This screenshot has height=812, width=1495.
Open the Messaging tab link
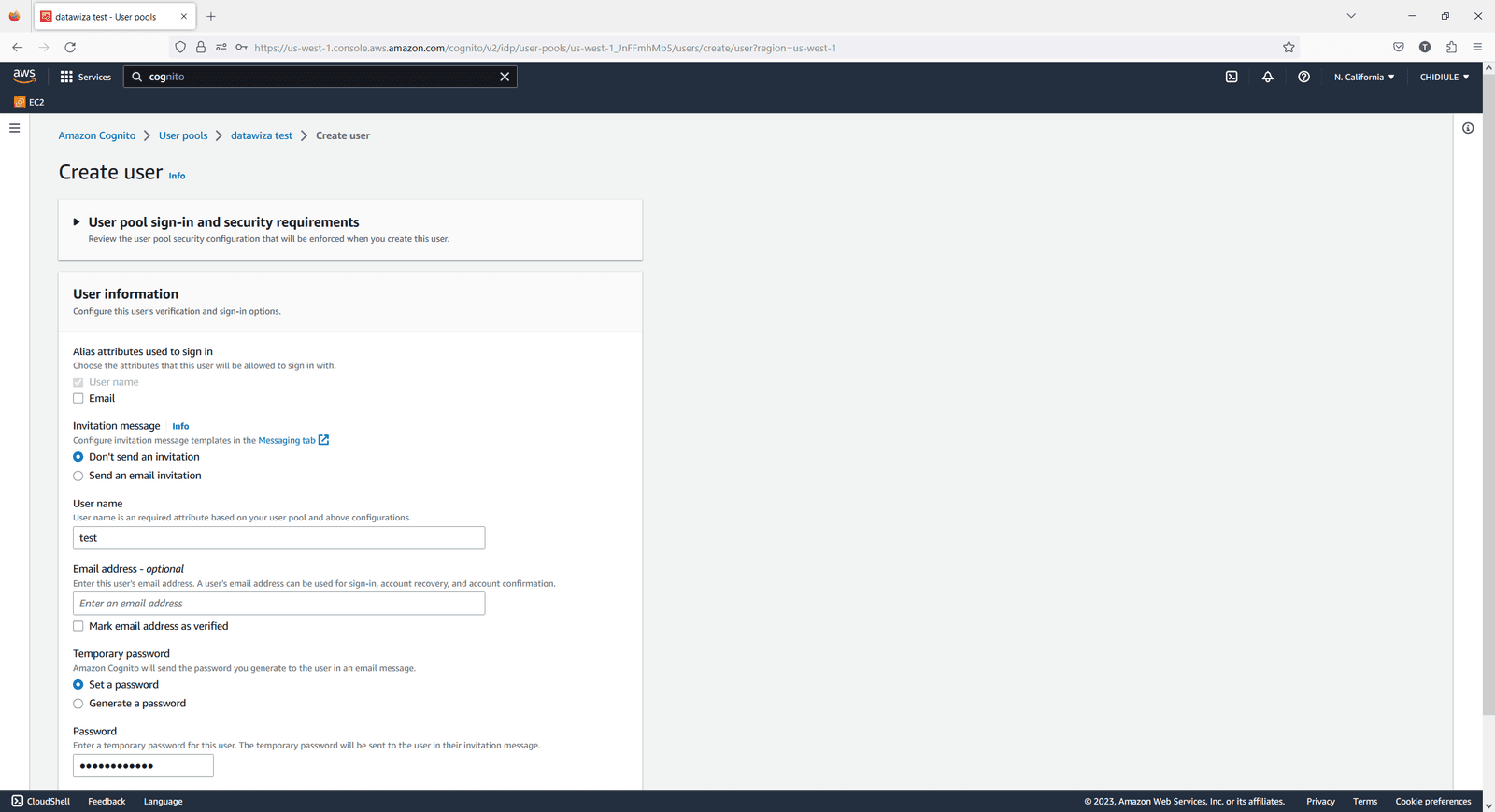point(287,440)
